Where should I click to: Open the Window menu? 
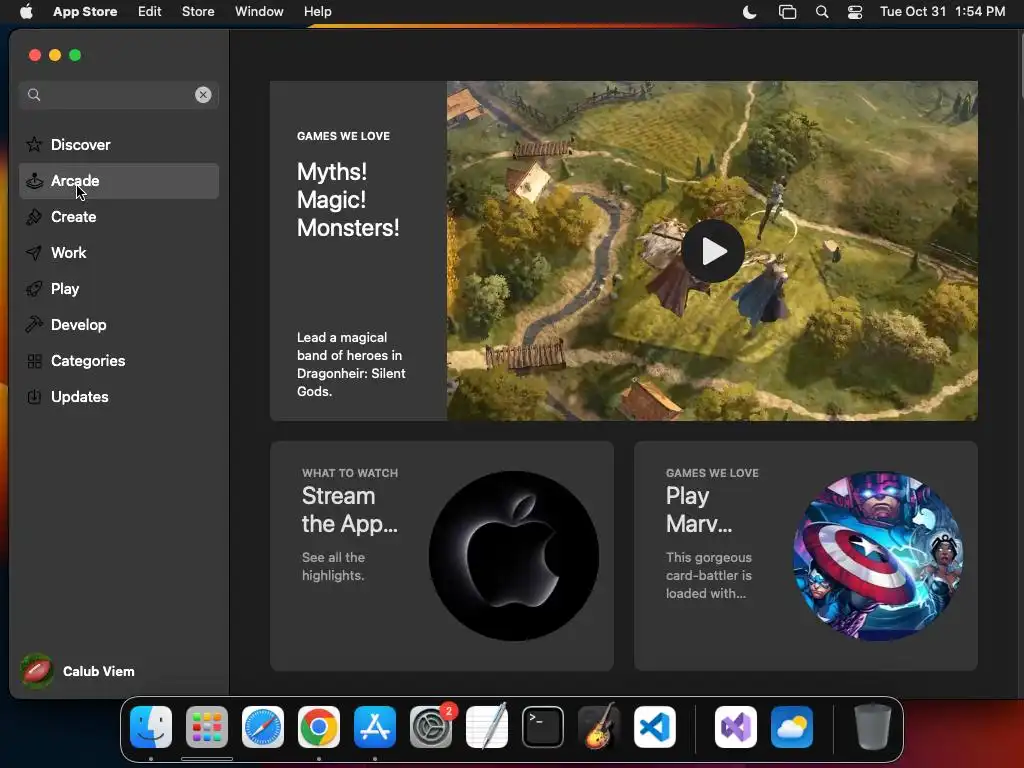259,11
